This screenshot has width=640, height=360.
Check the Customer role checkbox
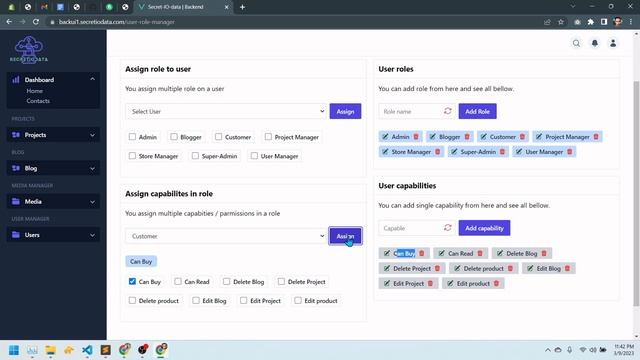[218, 137]
